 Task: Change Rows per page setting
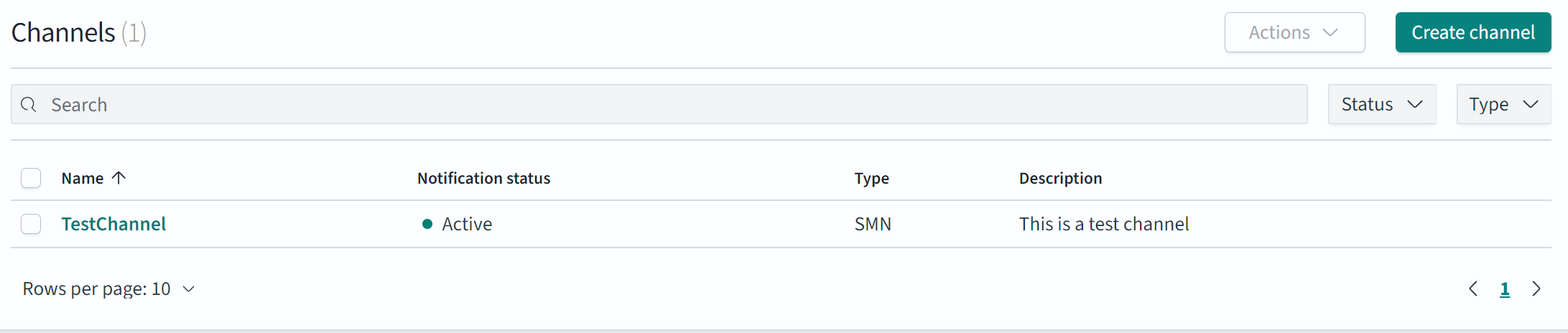pos(109,289)
